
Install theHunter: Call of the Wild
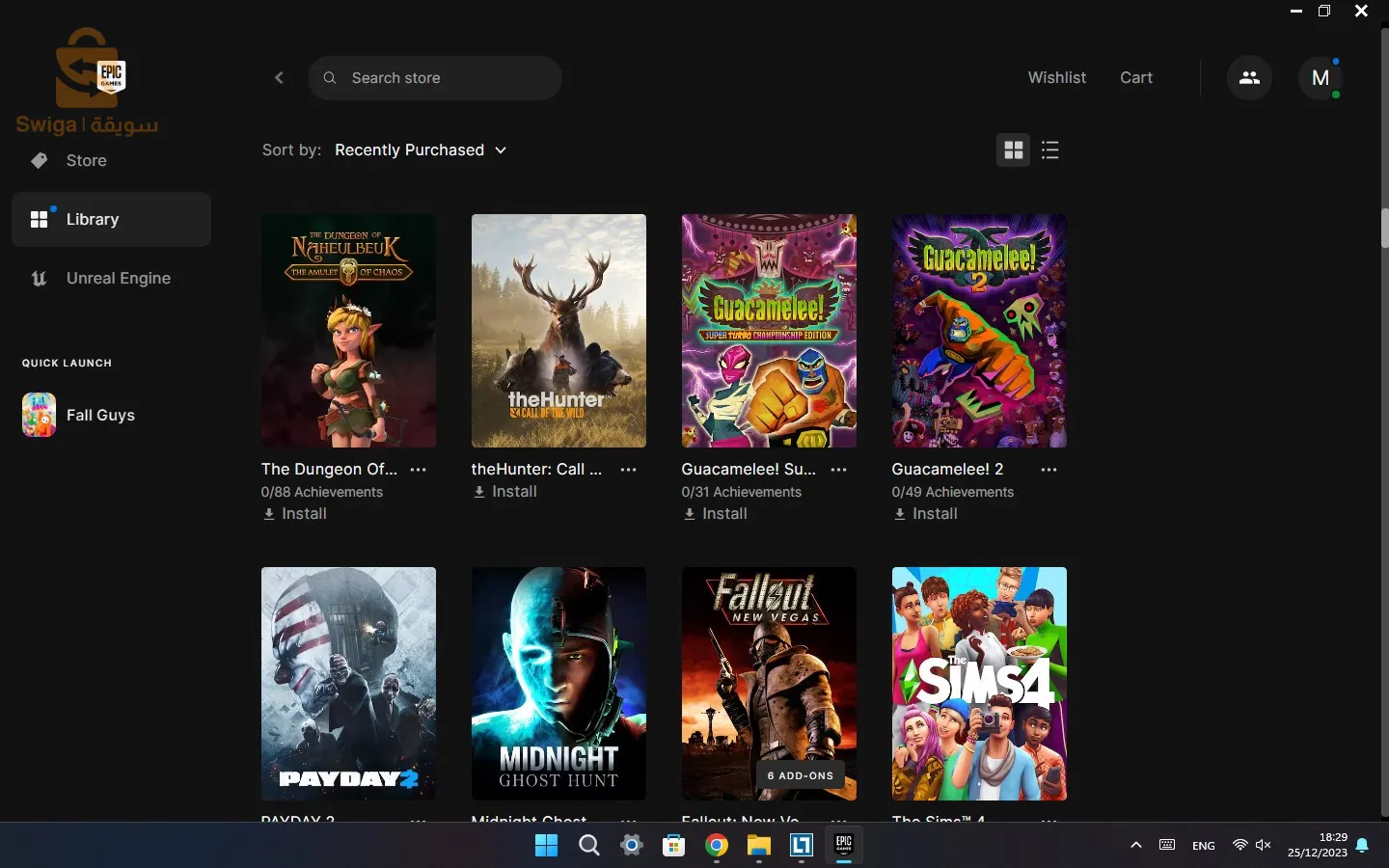[505, 492]
